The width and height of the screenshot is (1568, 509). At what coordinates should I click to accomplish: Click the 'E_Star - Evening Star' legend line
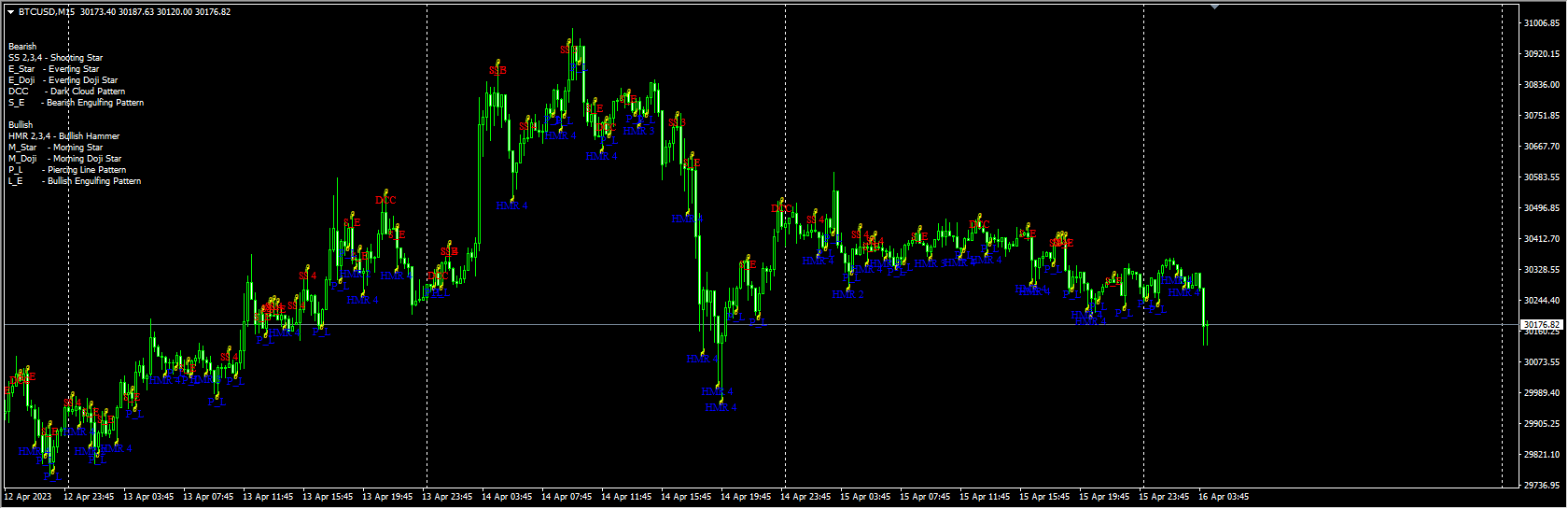pos(54,69)
